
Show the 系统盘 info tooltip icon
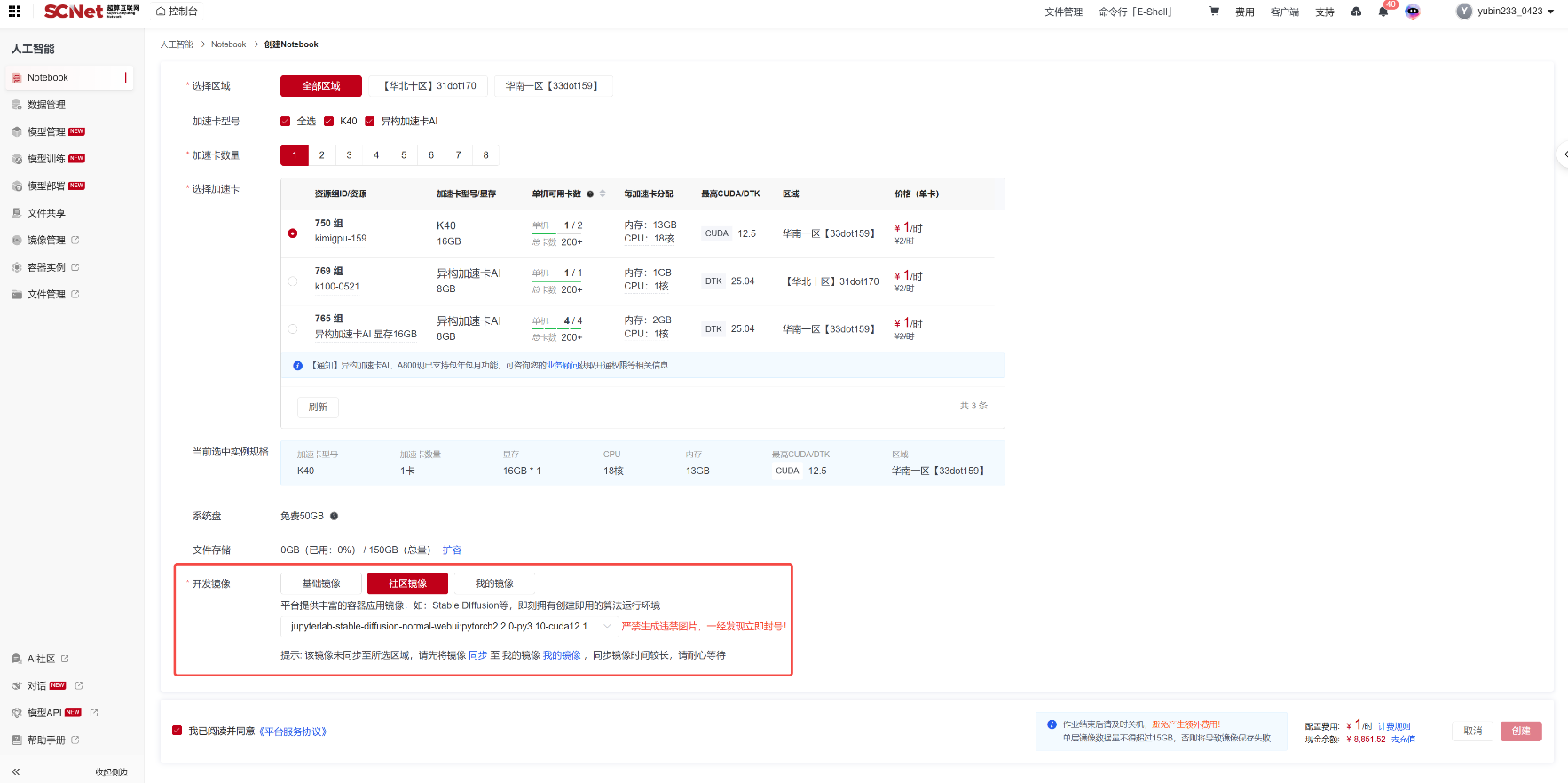(335, 516)
